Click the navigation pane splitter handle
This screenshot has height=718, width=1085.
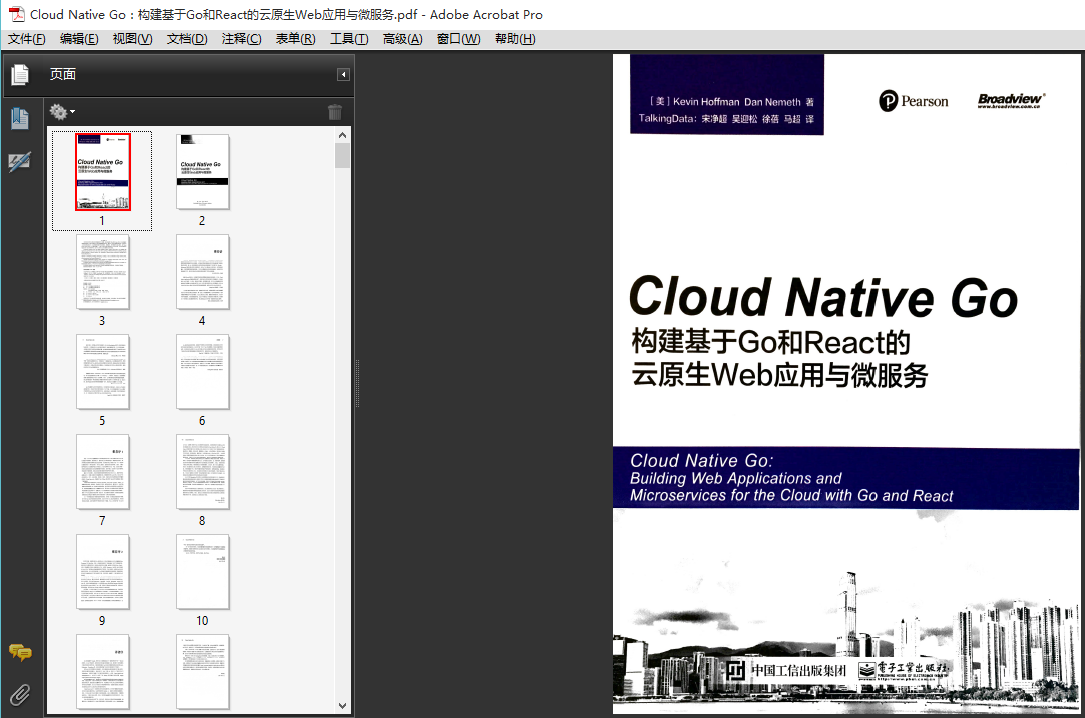tap(357, 383)
